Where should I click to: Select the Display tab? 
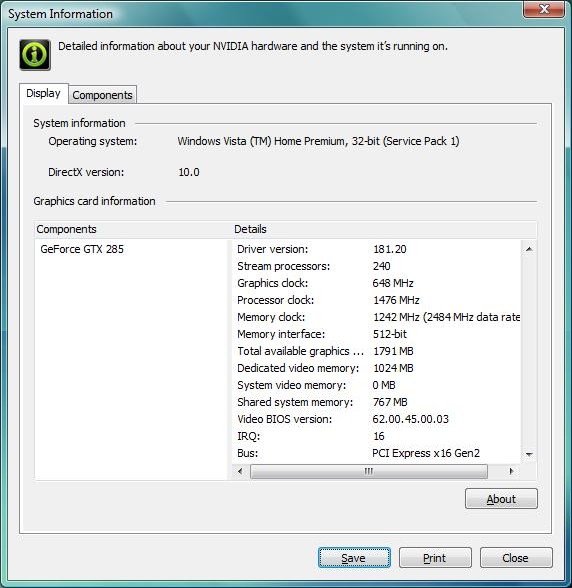[44, 93]
